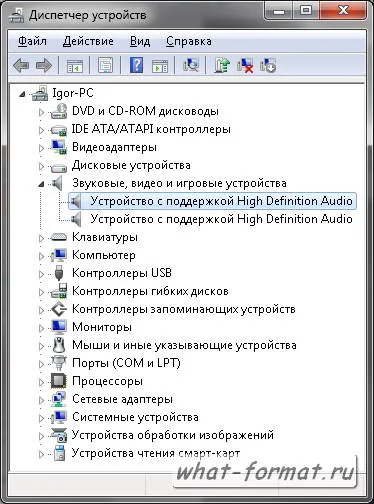Viewport: 374px width, 504px height.
Task: Collapse the Igor-PC root node
Action: (22, 94)
